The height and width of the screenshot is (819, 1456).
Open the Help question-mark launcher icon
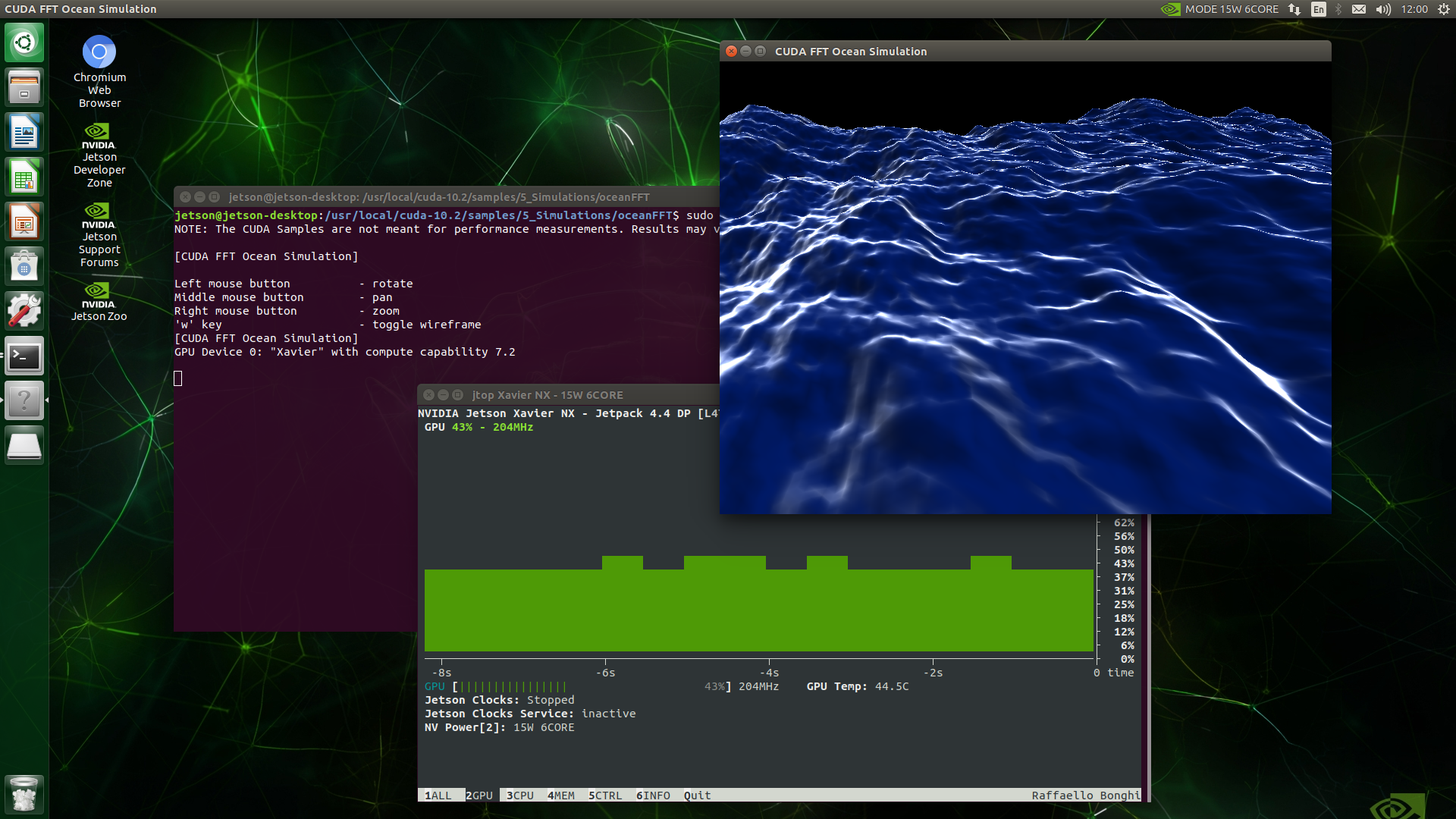coord(24,400)
